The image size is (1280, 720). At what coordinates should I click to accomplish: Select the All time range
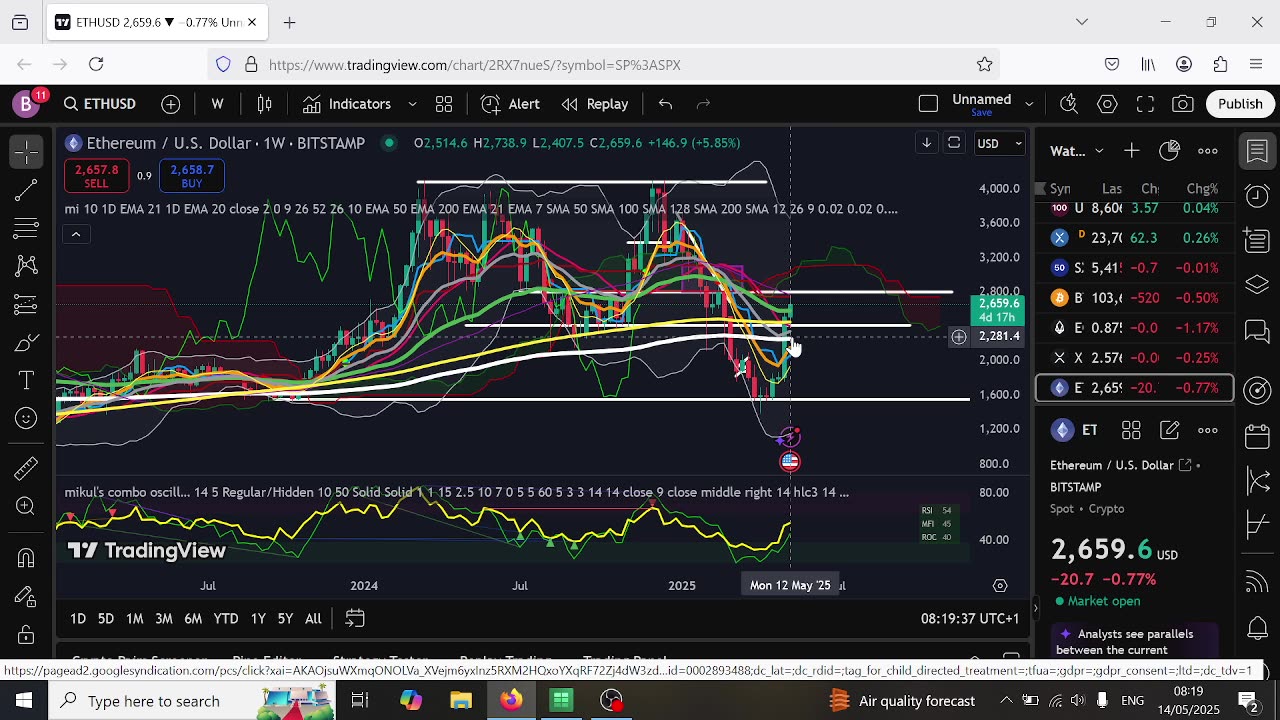313,619
